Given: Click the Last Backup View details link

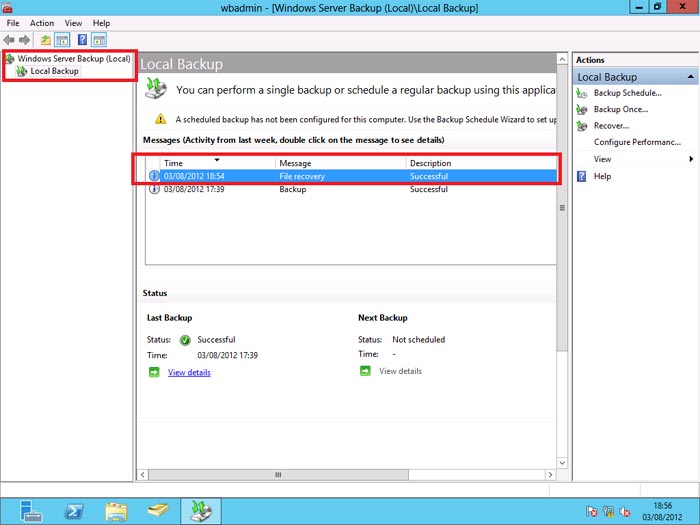Looking at the screenshot, I should point(189,372).
